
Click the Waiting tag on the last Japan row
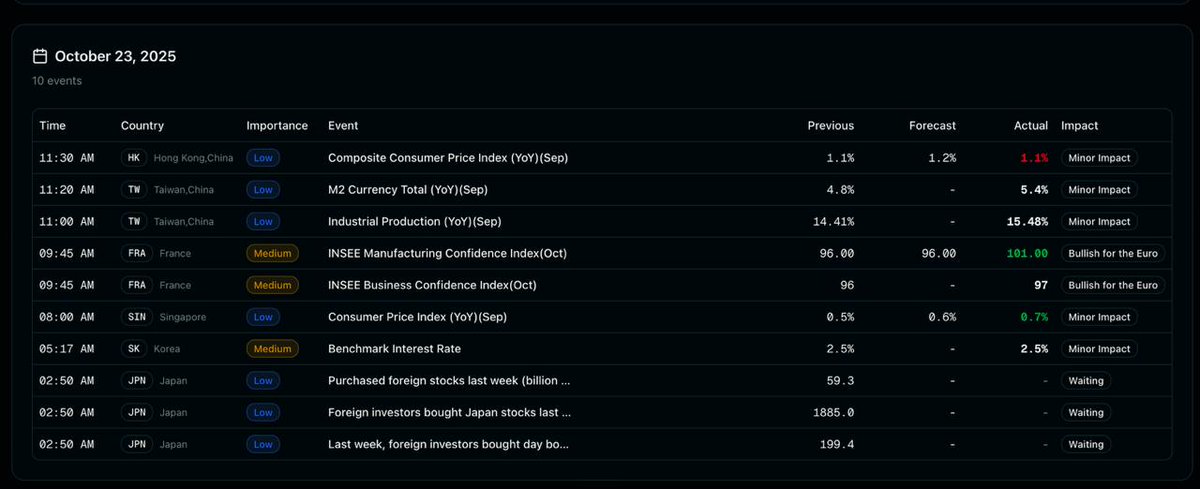click(x=1086, y=445)
